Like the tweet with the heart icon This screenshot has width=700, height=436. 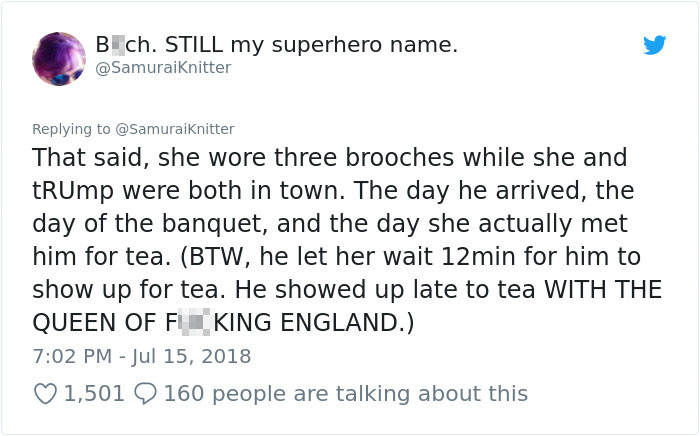(45, 394)
